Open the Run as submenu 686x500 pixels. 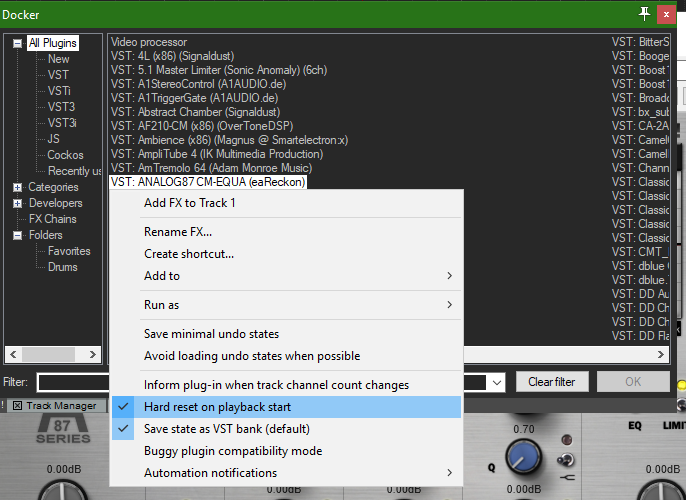click(287, 305)
